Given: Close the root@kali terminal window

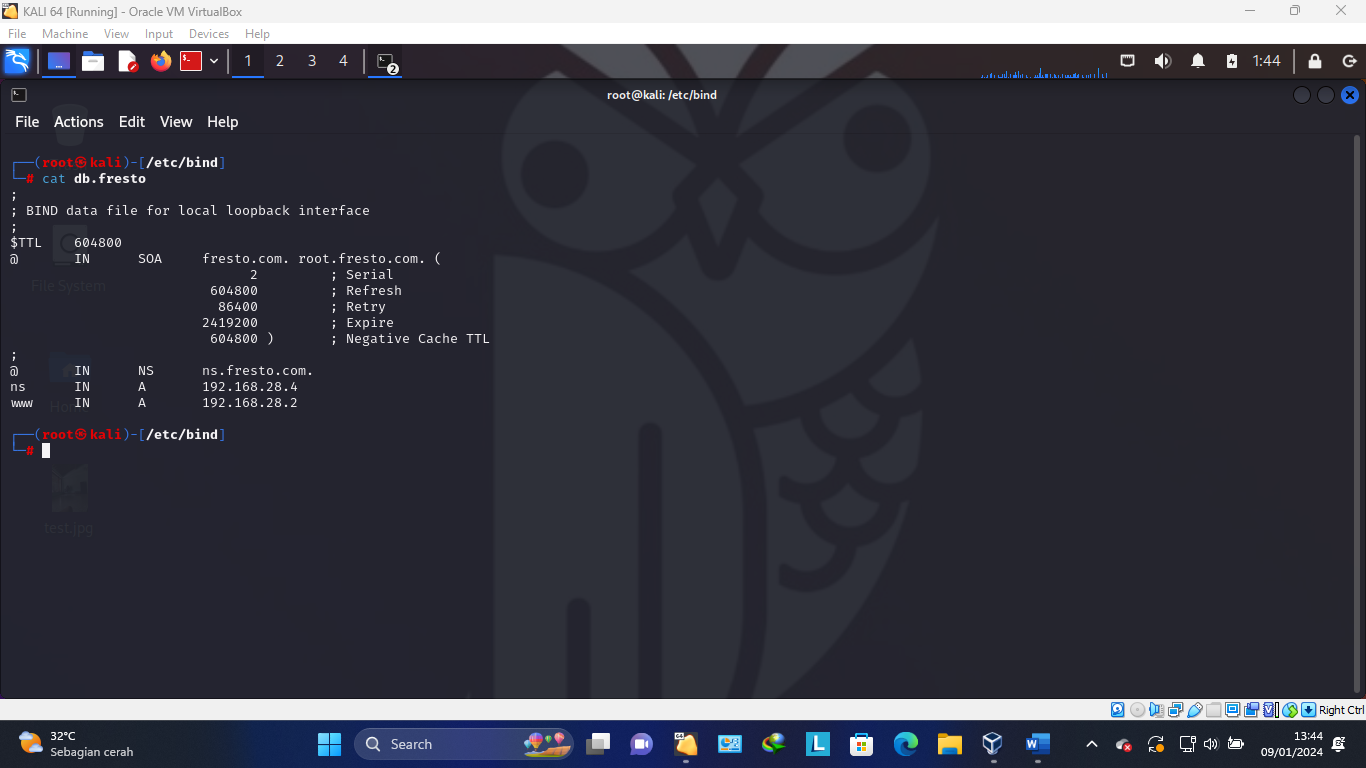Looking at the screenshot, I should (1350, 95).
